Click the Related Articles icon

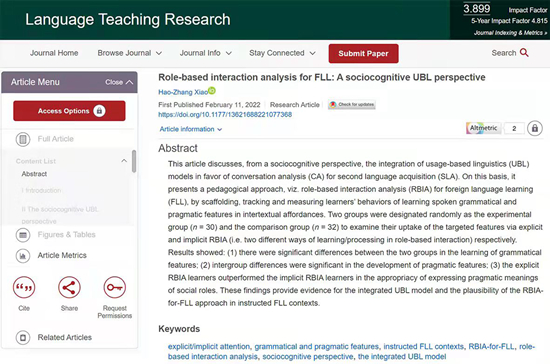pyautogui.click(x=23, y=338)
